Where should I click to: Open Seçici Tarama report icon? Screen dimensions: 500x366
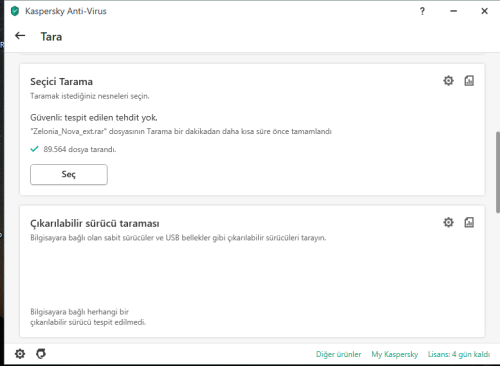[x=469, y=81]
